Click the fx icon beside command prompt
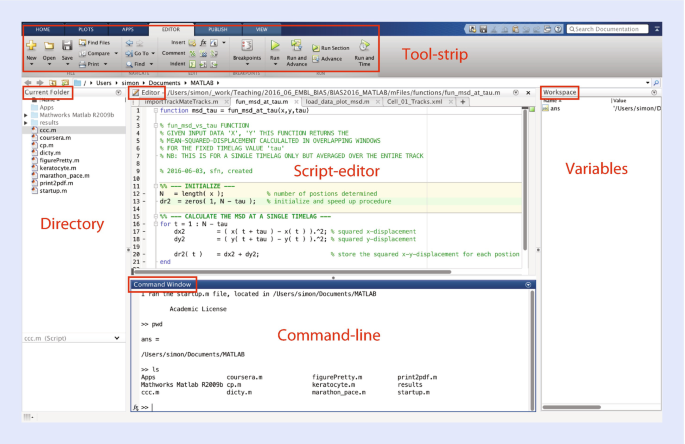This screenshot has width=685, height=444. (135, 407)
